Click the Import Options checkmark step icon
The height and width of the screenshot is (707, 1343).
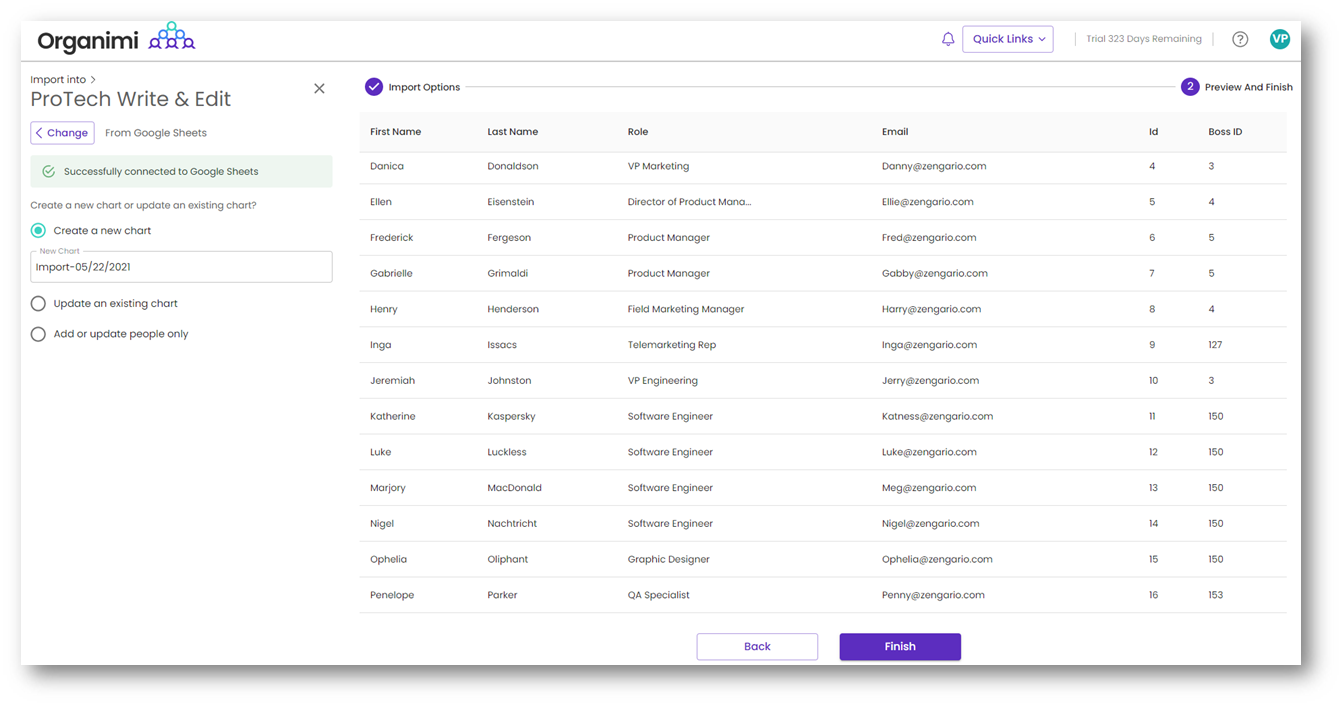click(374, 87)
